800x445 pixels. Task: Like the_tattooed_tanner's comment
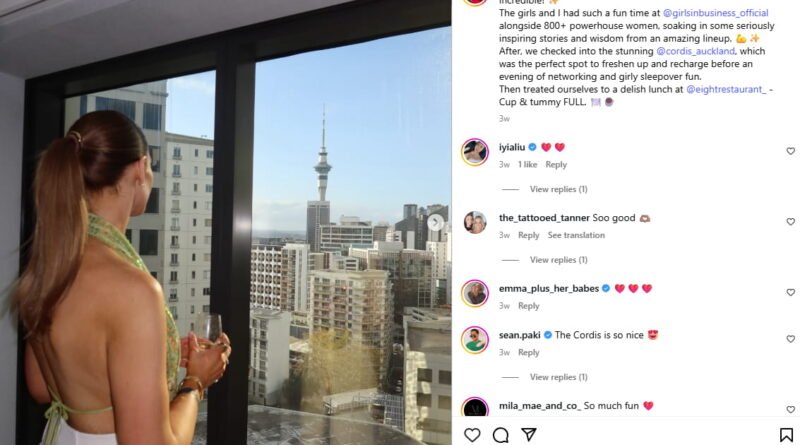coord(790,221)
